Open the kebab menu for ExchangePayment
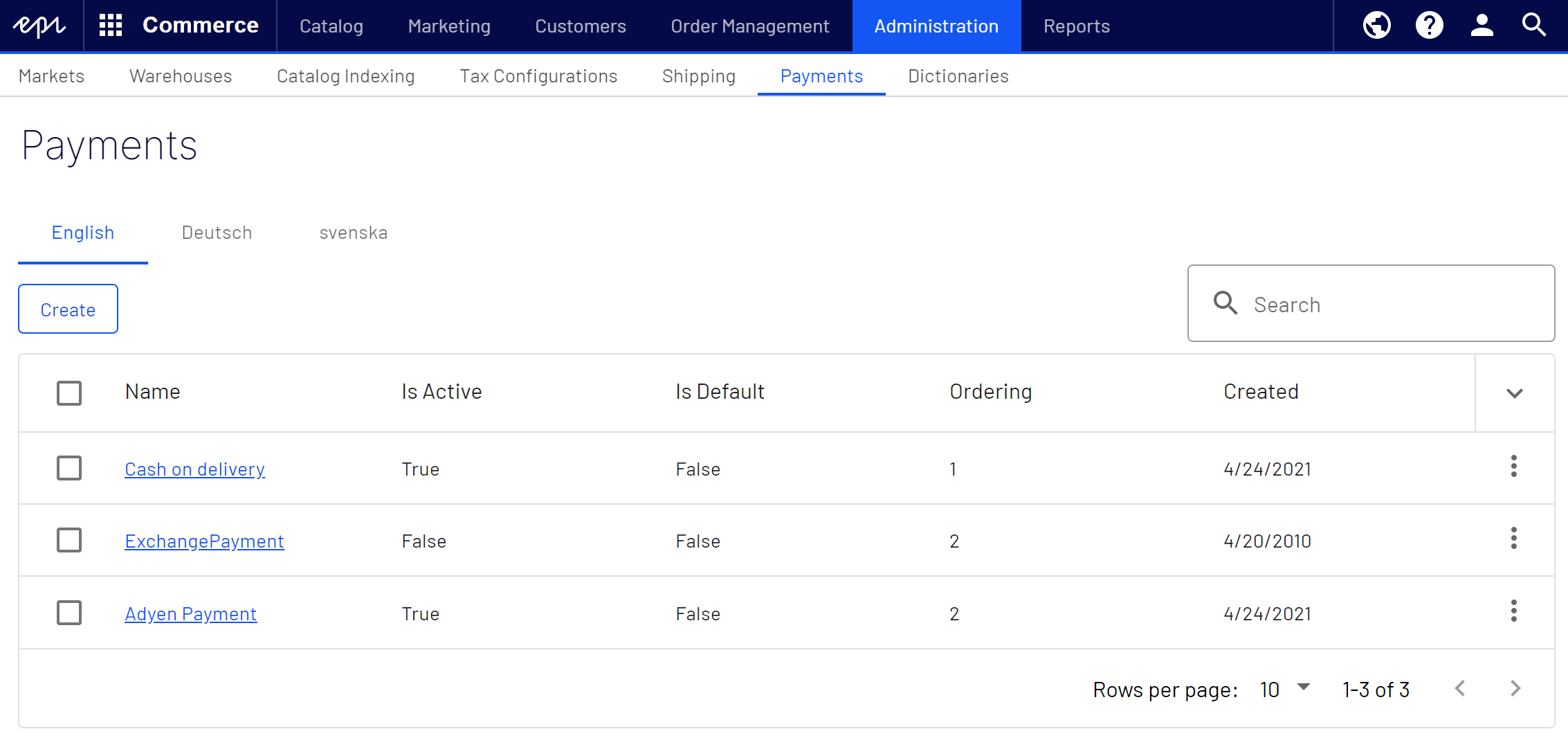Screen dimensions: 1568x738 tap(1514, 539)
